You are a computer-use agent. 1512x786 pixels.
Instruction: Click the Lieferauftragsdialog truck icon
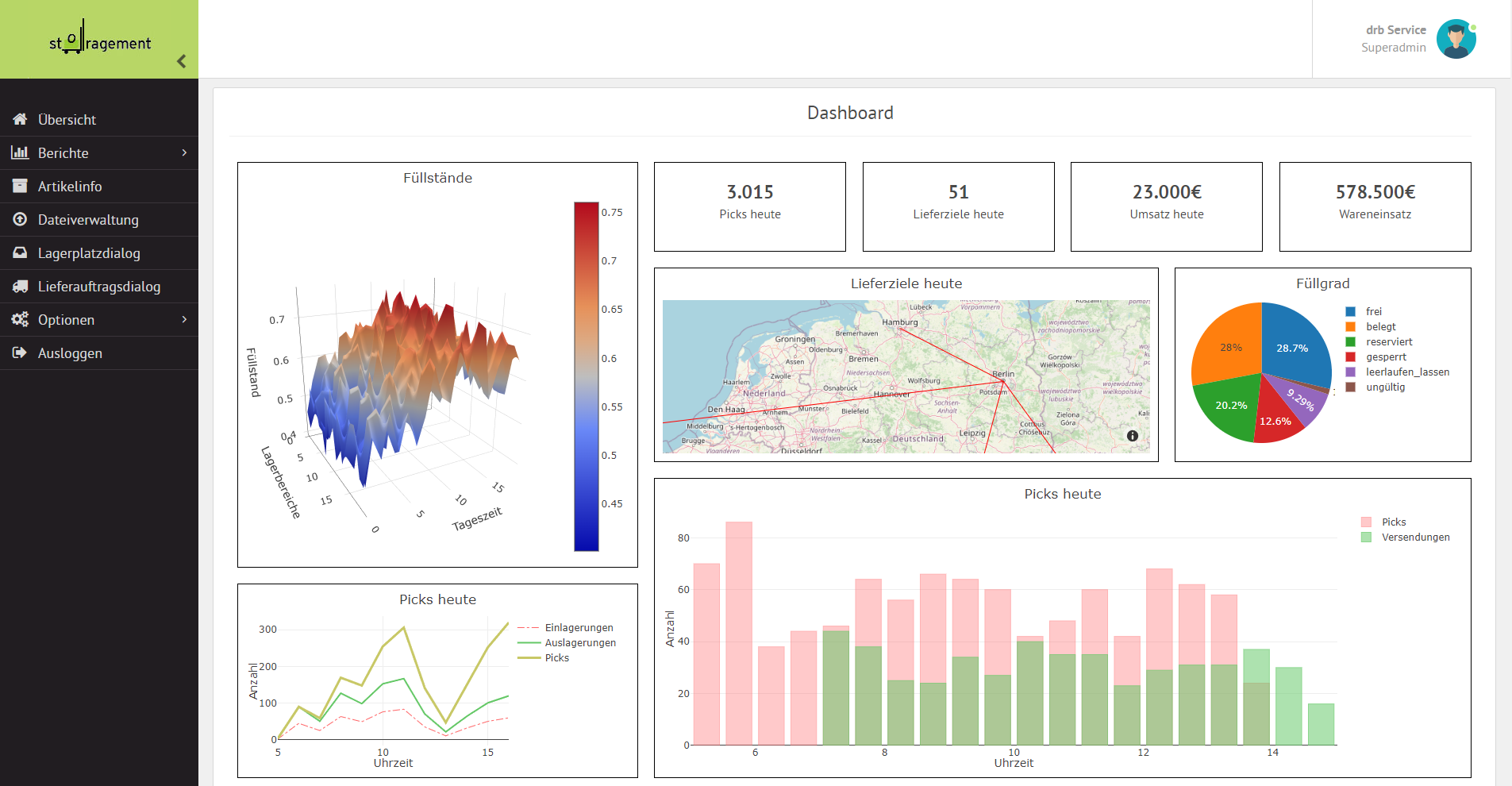tap(20, 286)
